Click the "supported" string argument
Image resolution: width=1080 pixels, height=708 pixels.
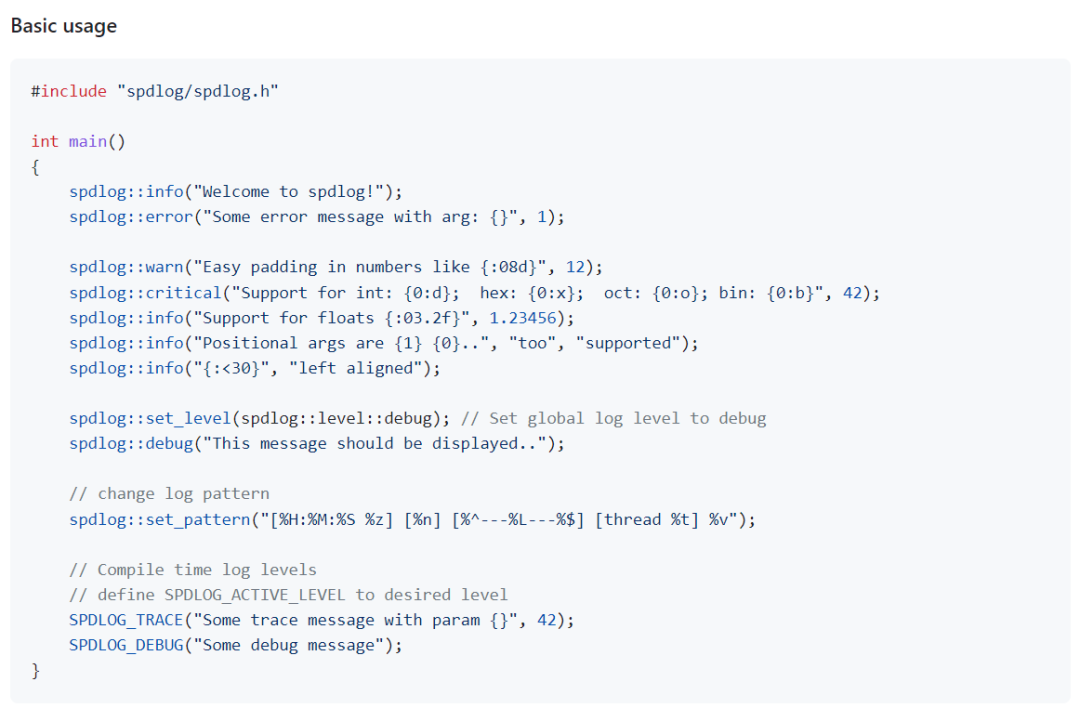click(x=628, y=343)
